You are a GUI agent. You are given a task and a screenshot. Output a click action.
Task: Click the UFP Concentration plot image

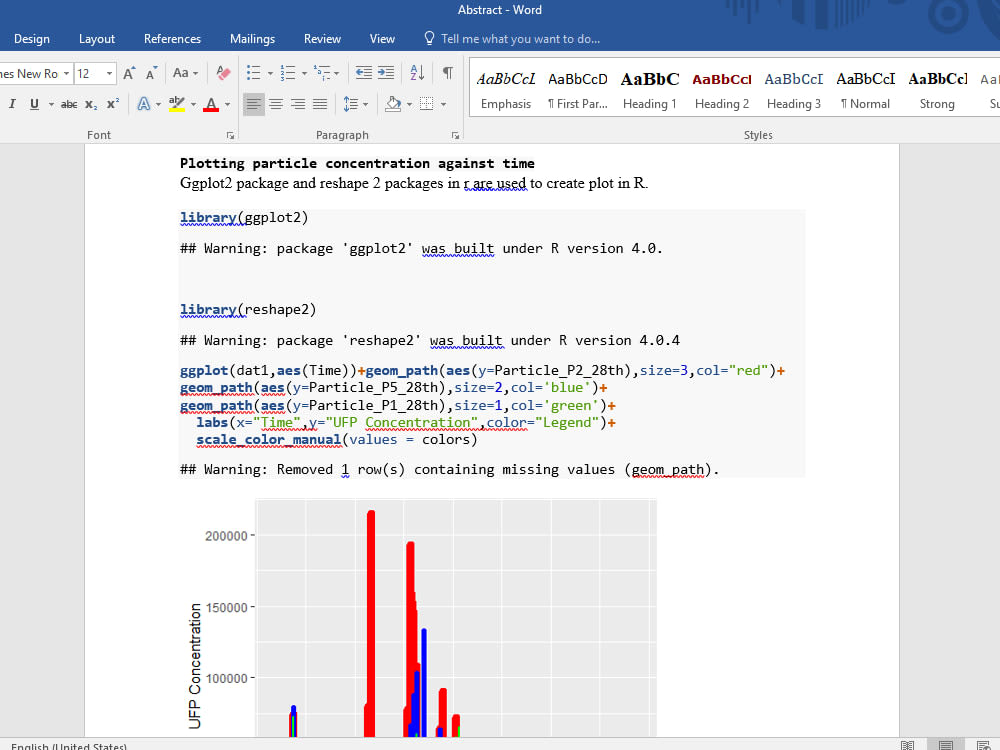[422, 617]
